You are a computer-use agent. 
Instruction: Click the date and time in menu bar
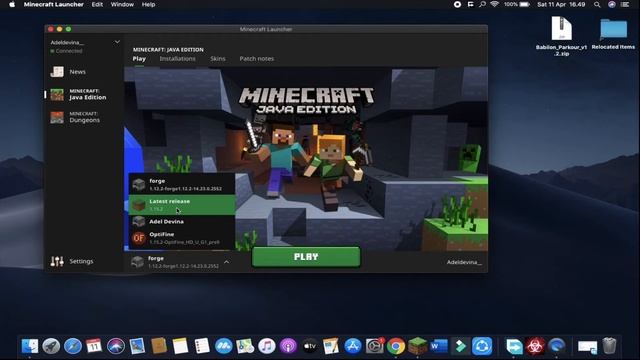pos(561,4)
